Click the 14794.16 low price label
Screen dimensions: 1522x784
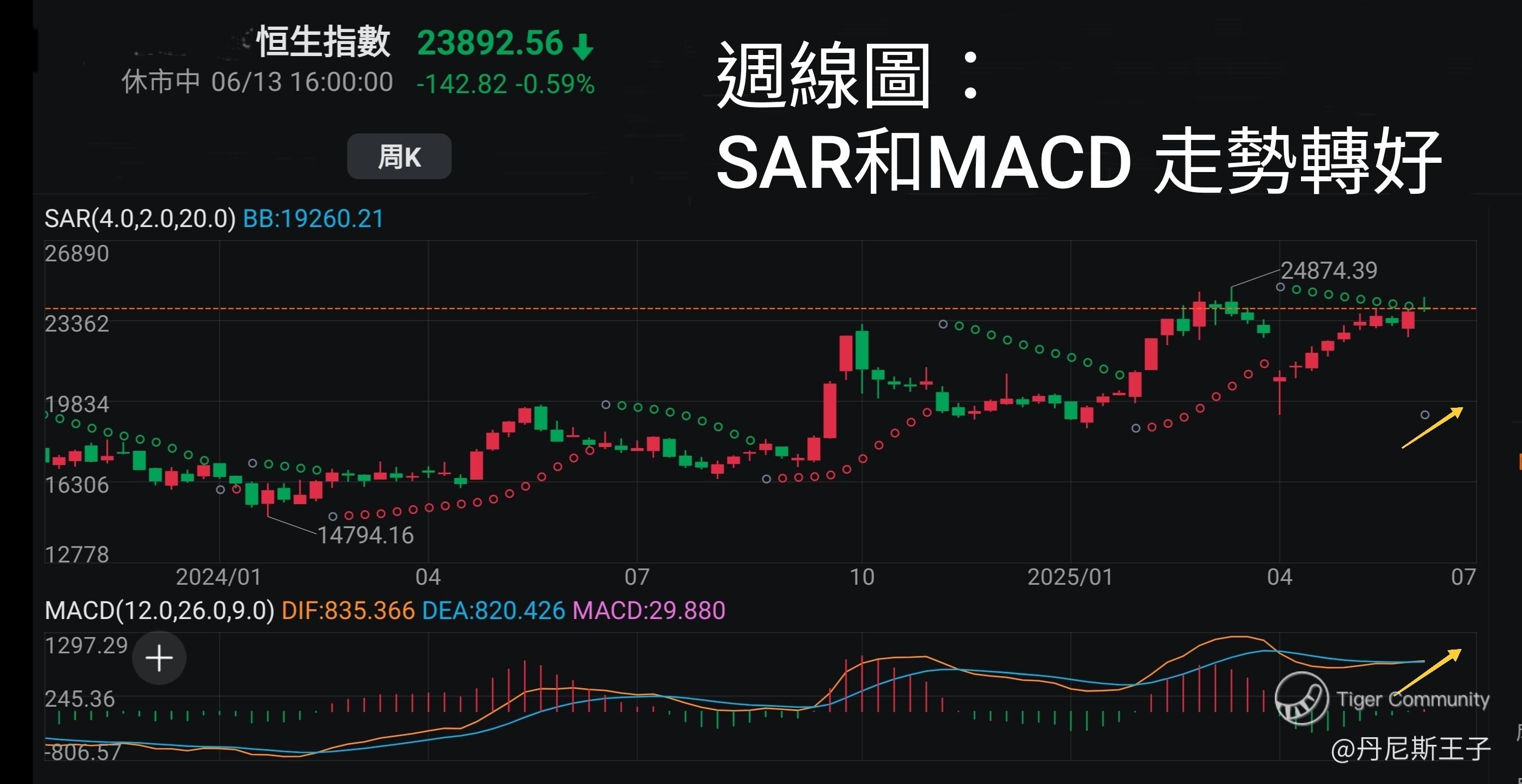click(366, 535)
